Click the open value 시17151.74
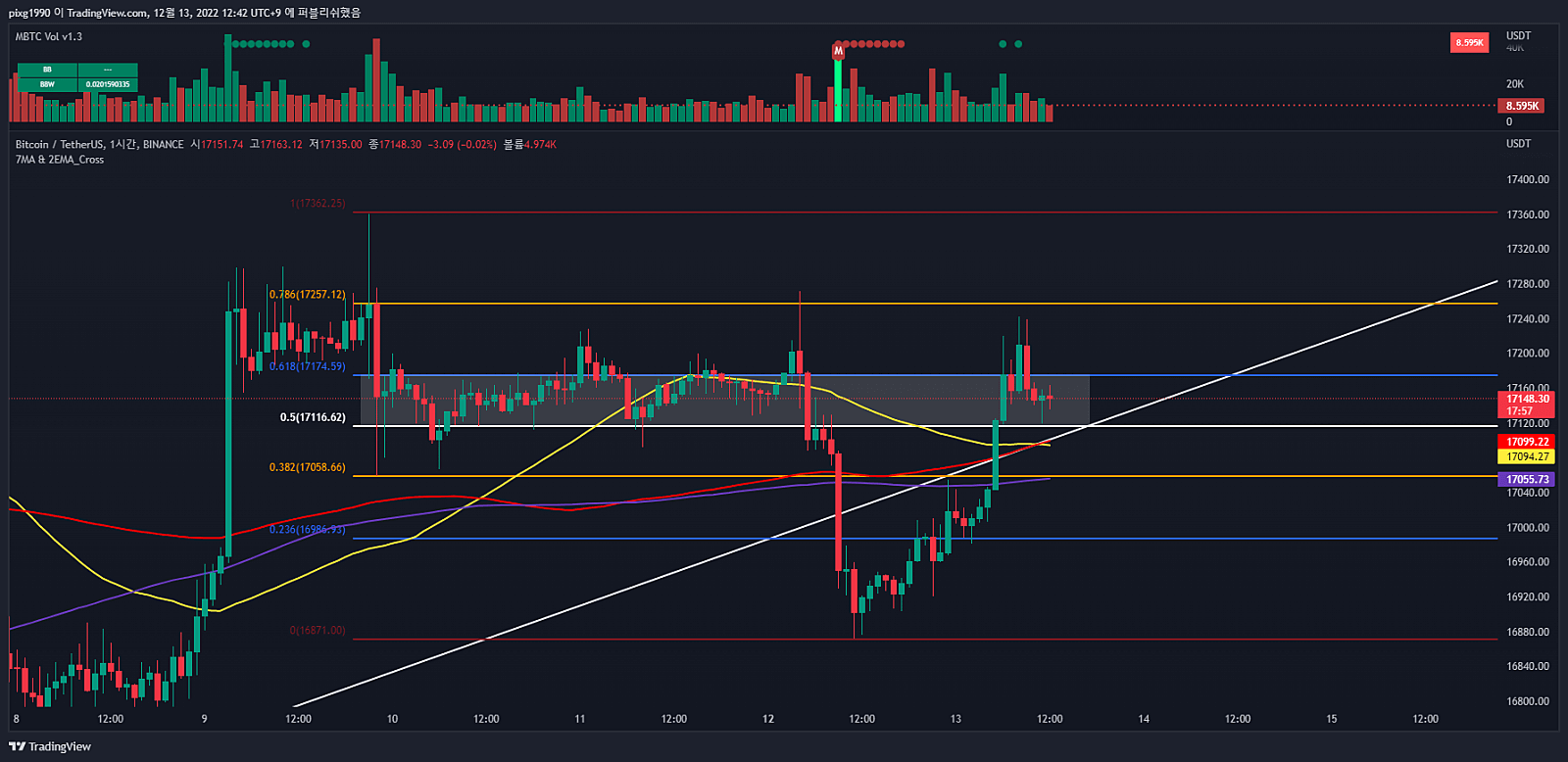 pyautogui.click(x=217, y=144)
